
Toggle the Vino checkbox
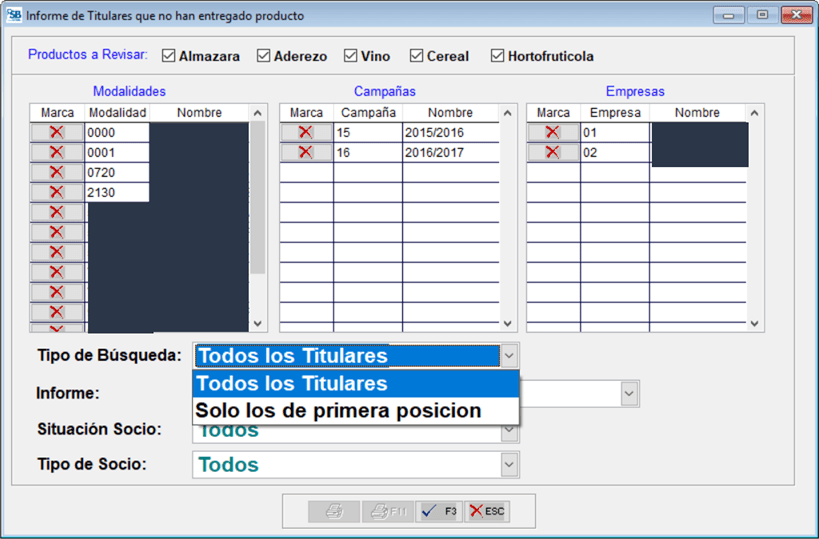point(351,56)
